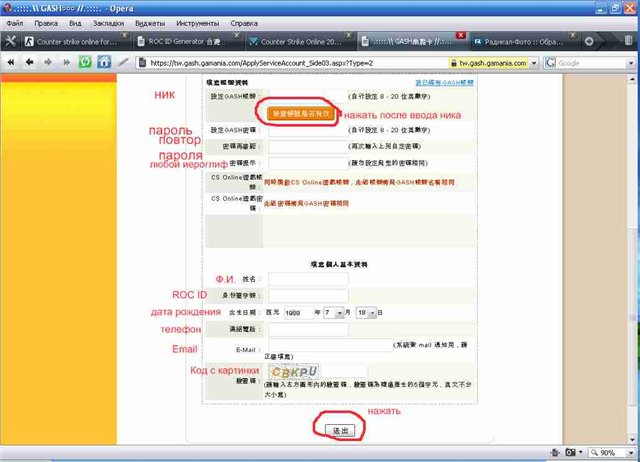Go back with the Back arrow

coord(29,62)
